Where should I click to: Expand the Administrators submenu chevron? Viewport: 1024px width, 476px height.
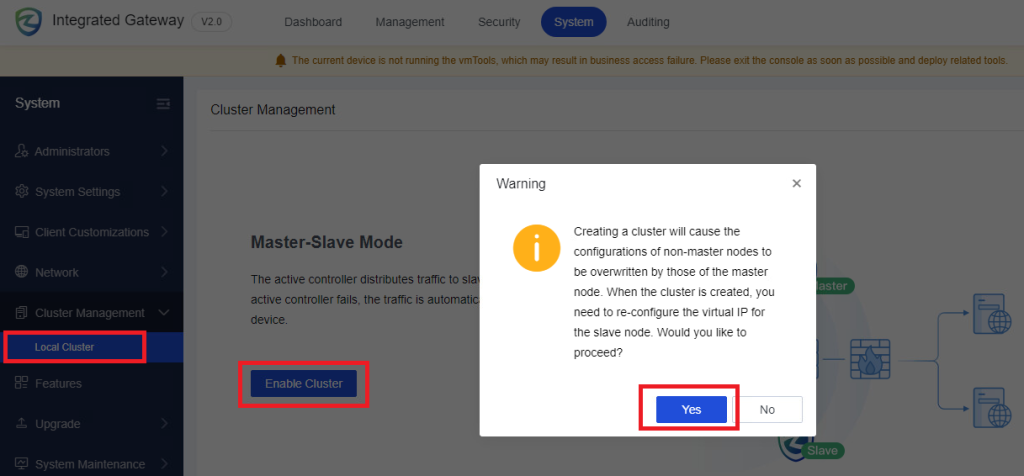164,152
